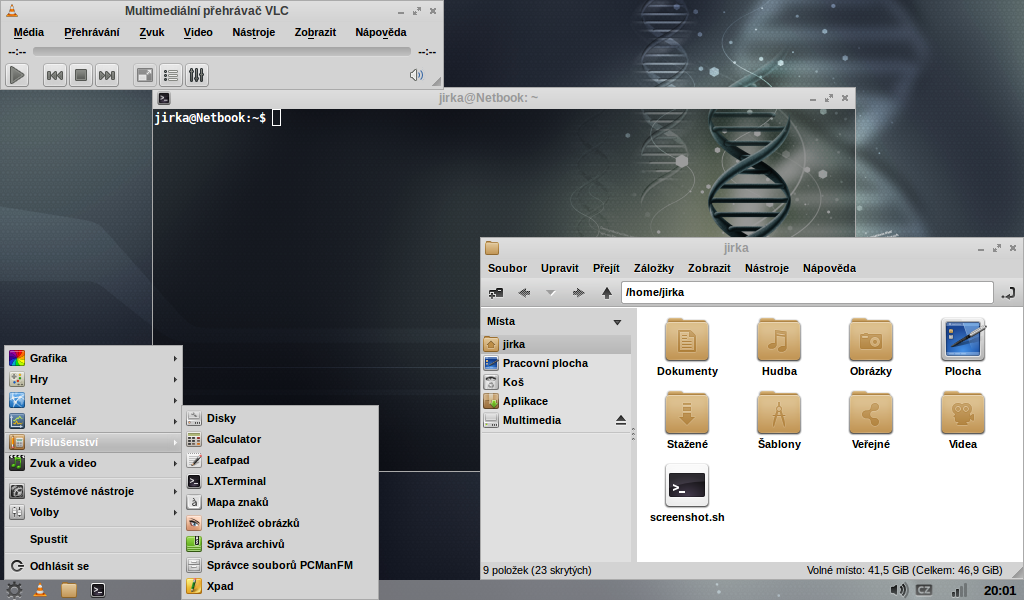
Task: Expand the Internet submenu
Action: point(93,400)
